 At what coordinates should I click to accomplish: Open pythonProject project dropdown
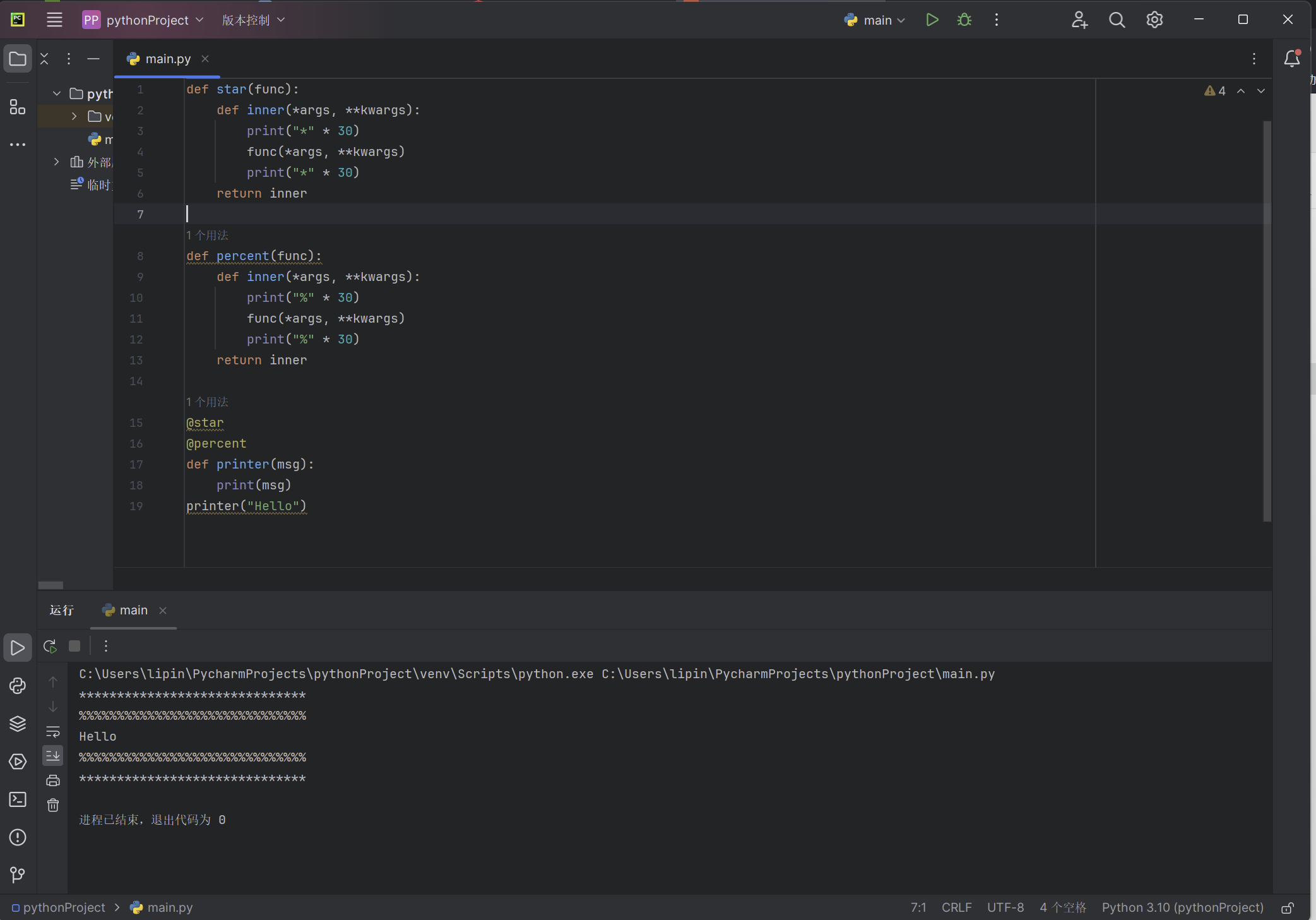tap(143, 20)
